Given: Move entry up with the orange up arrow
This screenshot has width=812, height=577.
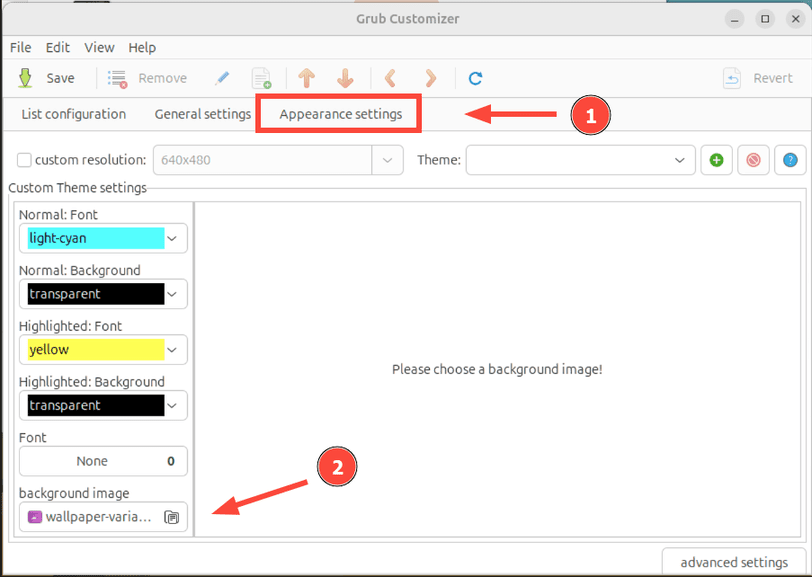Looking at the screenshot, I should (307, 78).
